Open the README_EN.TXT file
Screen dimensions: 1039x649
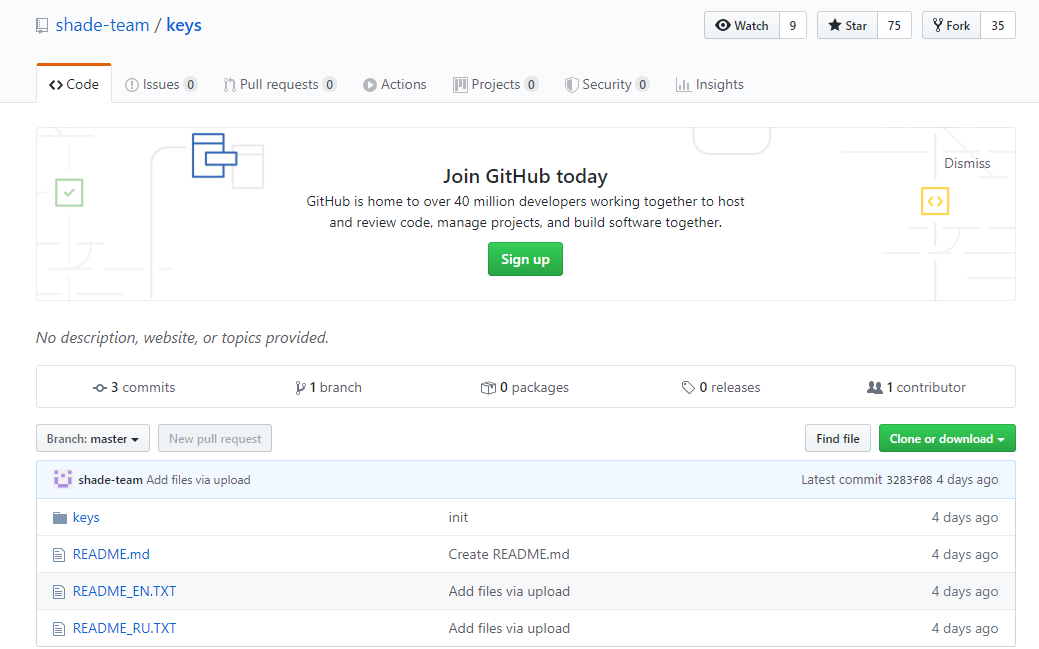[124, 591]
